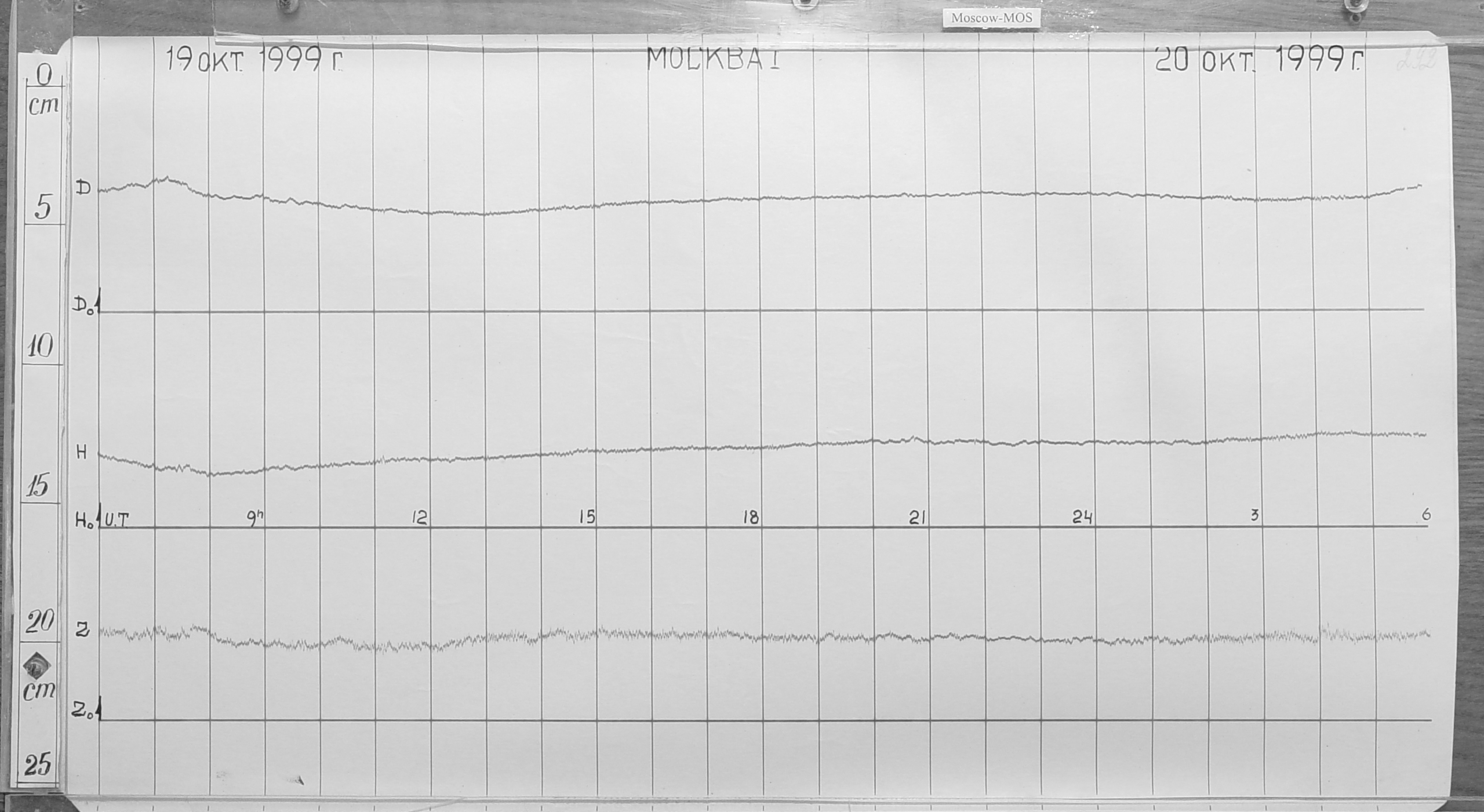The image size is (1484, 812).
Task: Click the 25 mark on centimeter ruler
Action: [x=38, y=764]
